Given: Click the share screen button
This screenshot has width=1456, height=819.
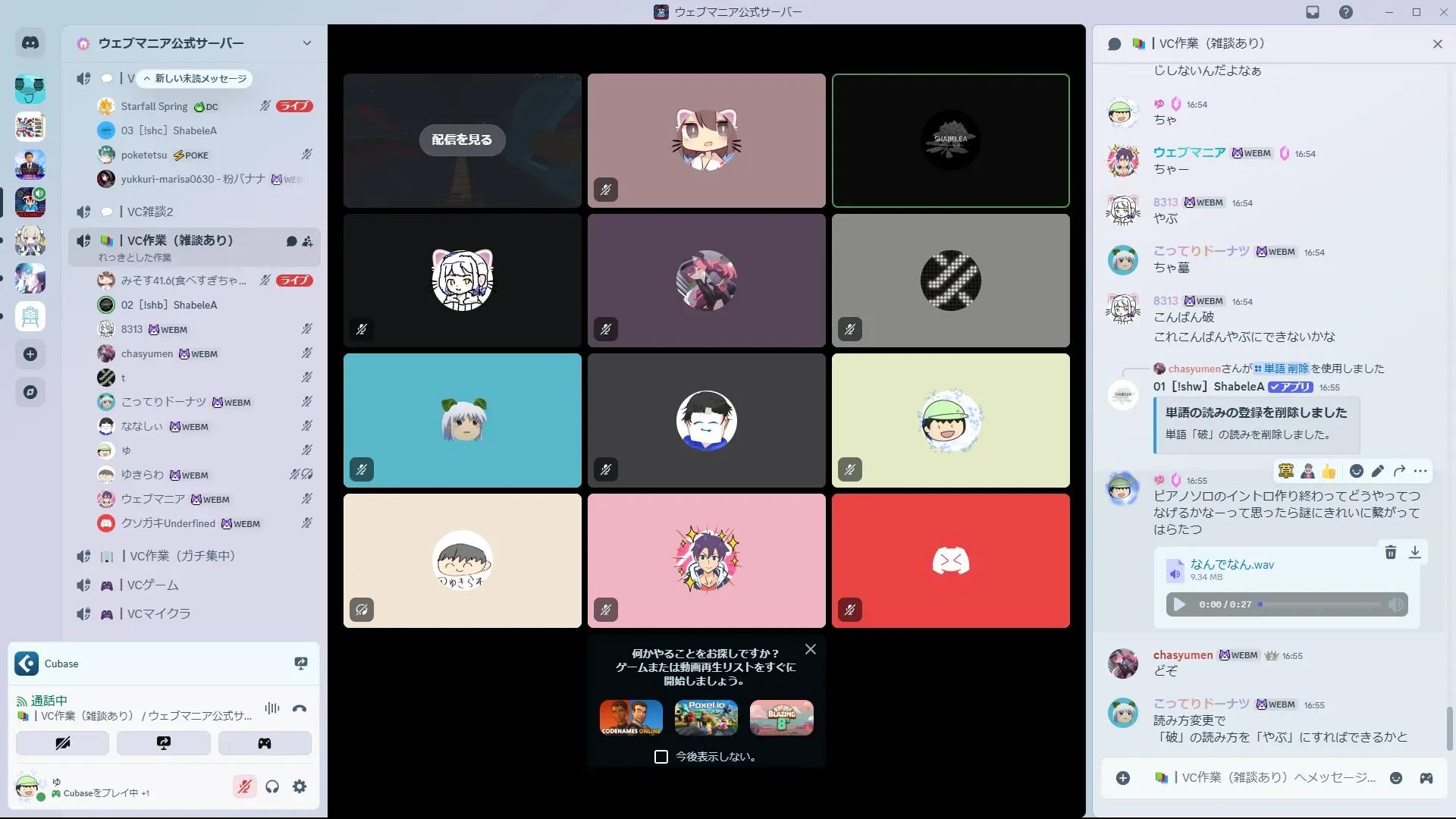Looking at the screenshot, I should pos(164,743).
